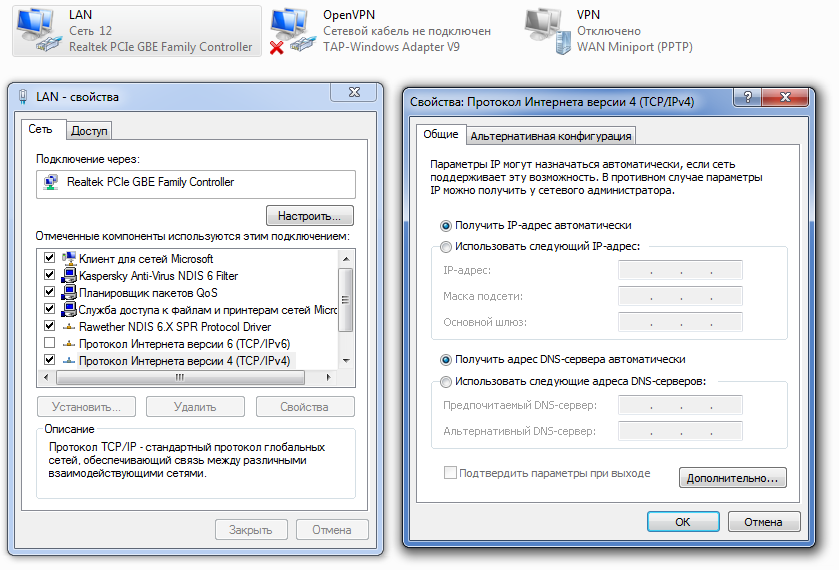Screen dimensions: 839x570
Task: Click the horizontal scroll right arrow
Action: (x=329, y=377)
